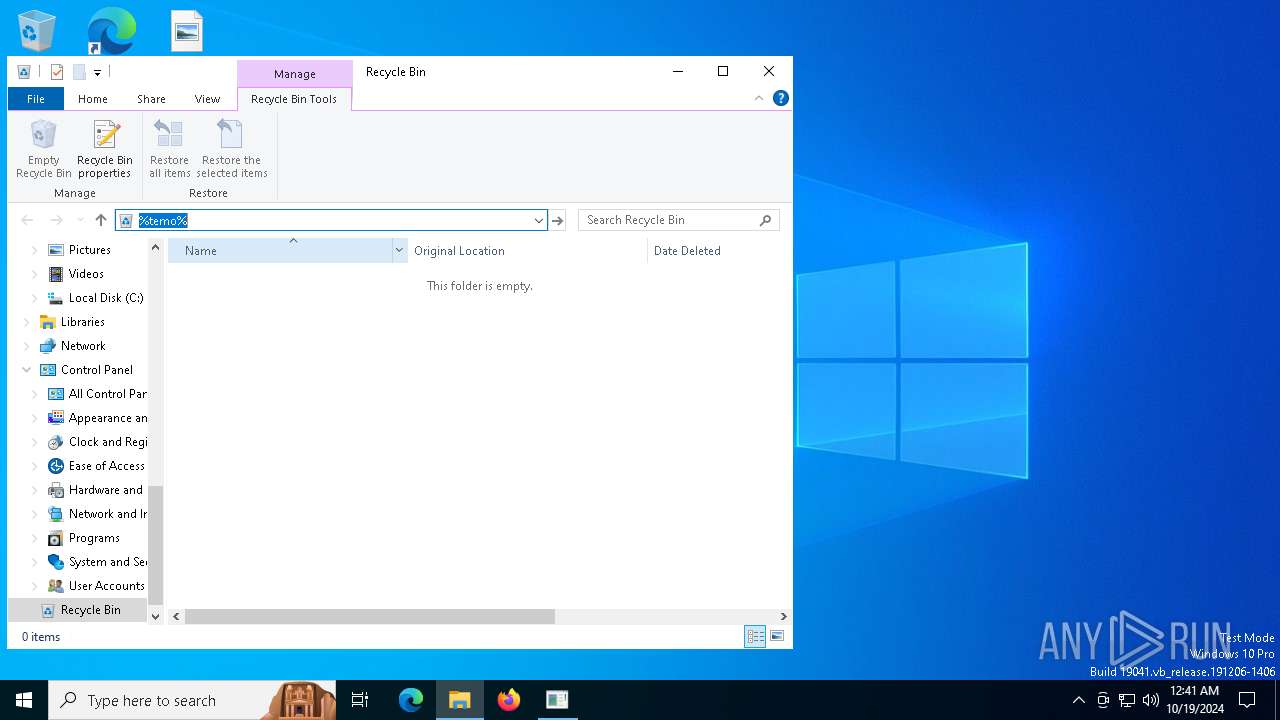
Task: Collapse the Control Panel tree node
Action: [27, 370]
